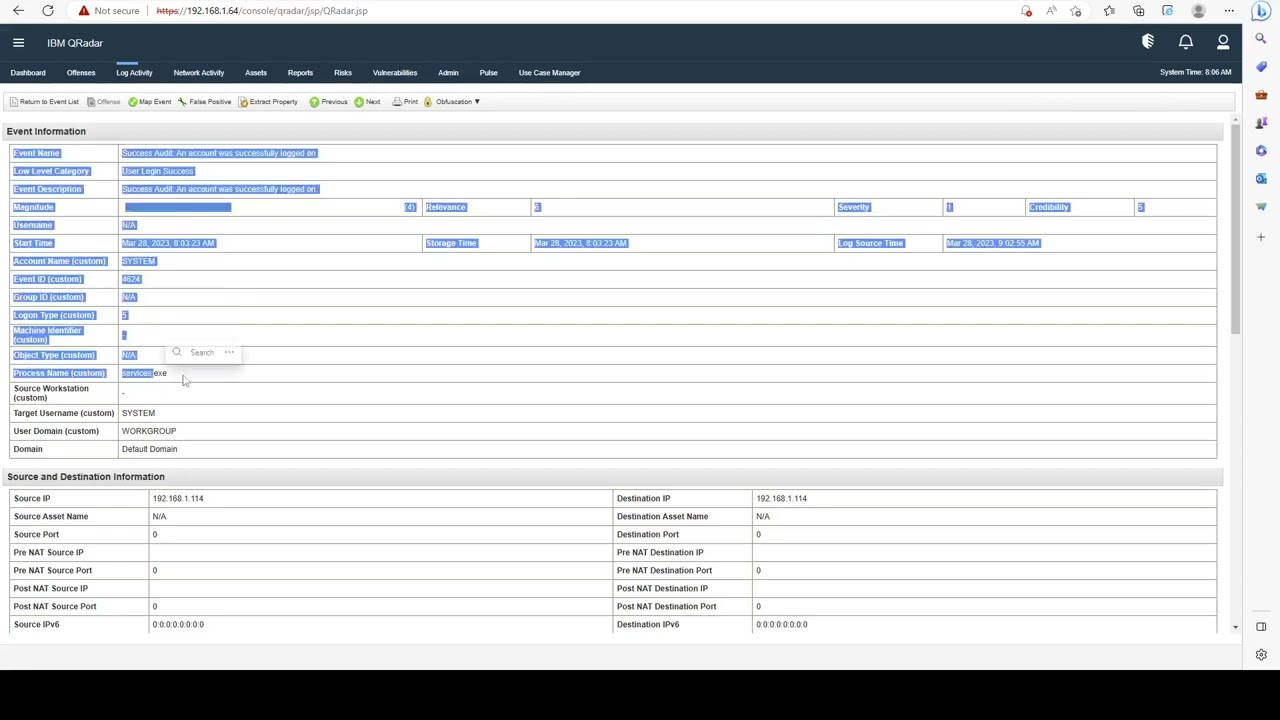Click the User Domain value WORKGROUP
Image resolution: width=1280 pixels, height=720 pixels.
point(149,431)
